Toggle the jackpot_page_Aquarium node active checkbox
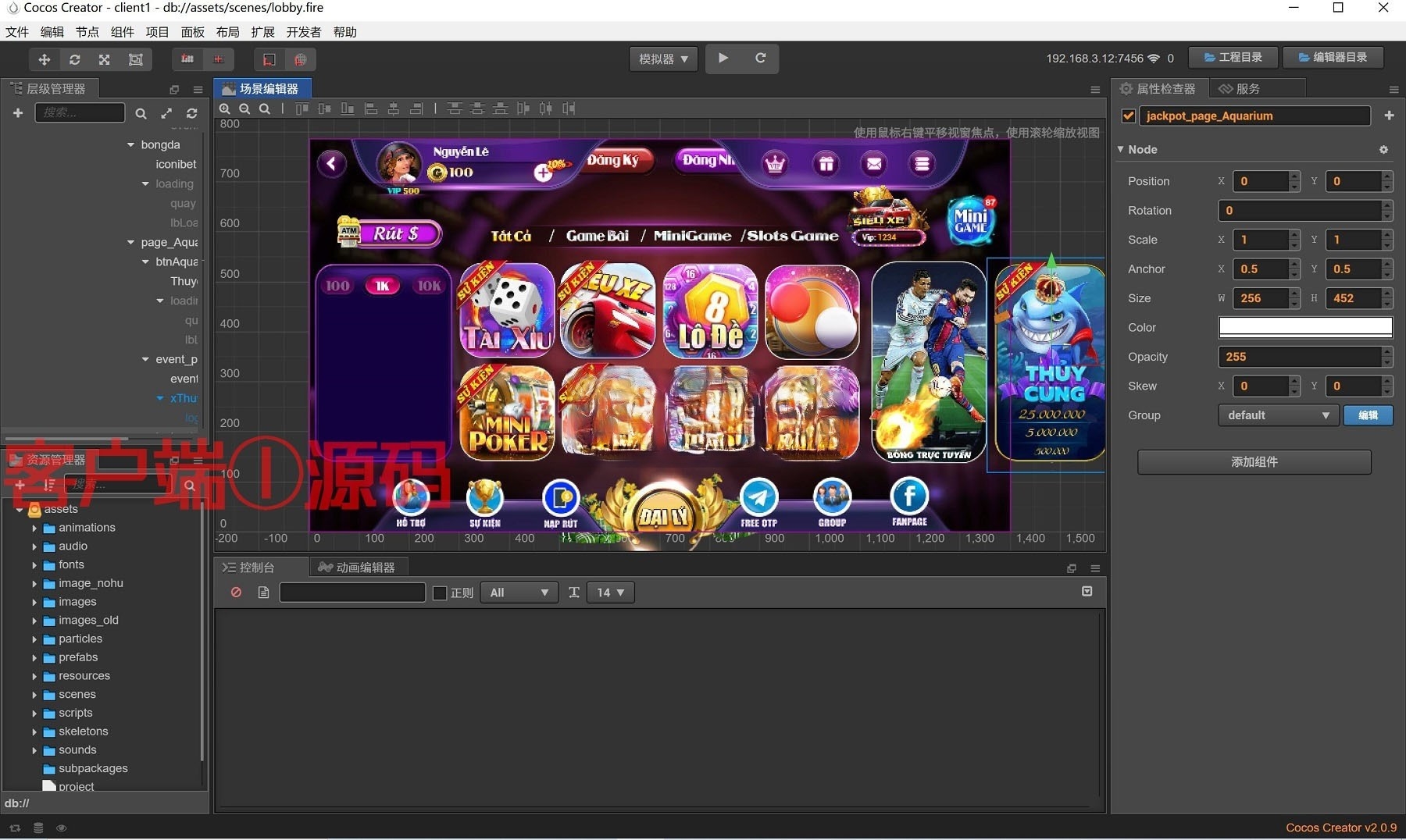 pyautogui.click(x=1128, y=116)
